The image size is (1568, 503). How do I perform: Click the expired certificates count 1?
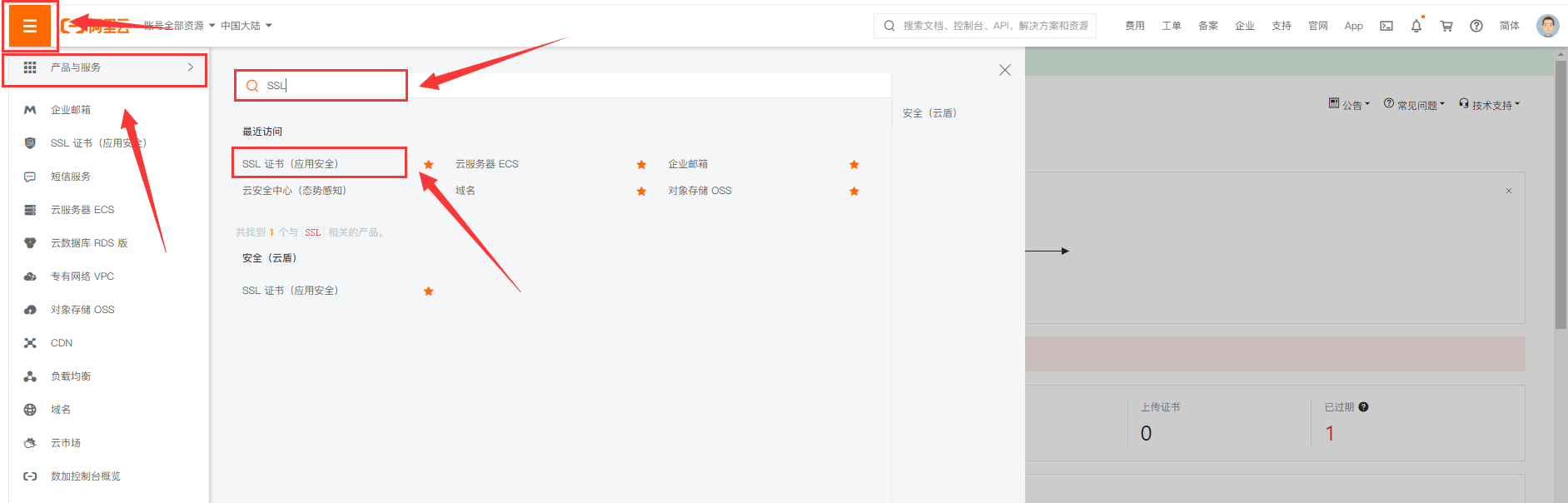pos(1330,433)
